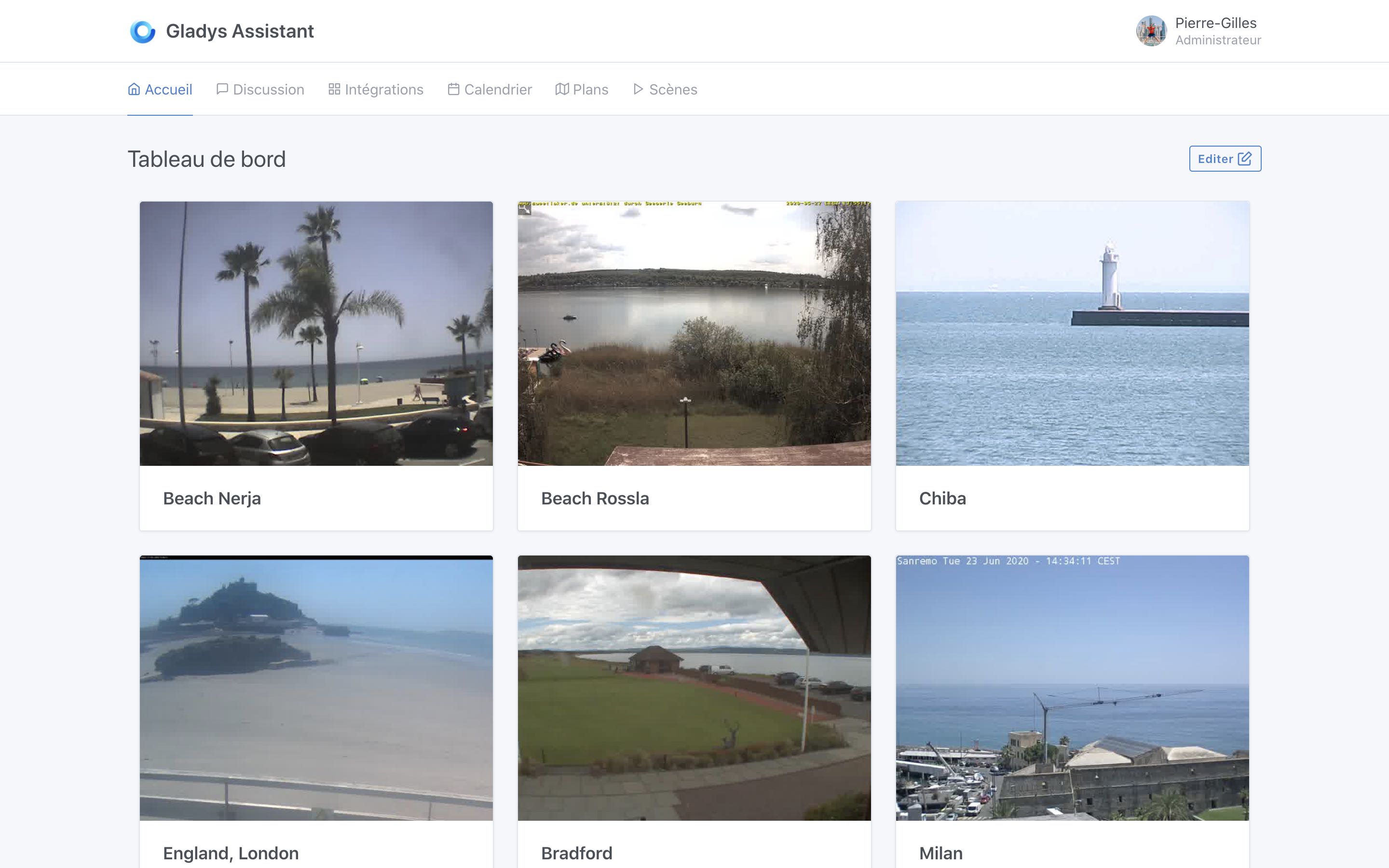Click the Bradford camera image

(x=694, y=687)
